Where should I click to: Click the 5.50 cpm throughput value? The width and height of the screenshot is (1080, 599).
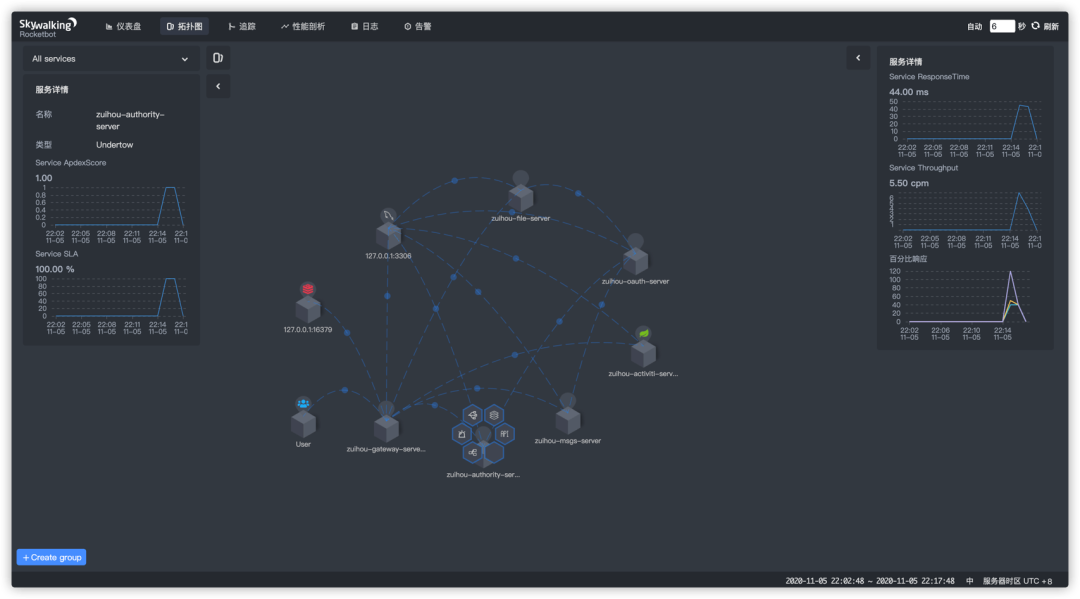[908, 183]
